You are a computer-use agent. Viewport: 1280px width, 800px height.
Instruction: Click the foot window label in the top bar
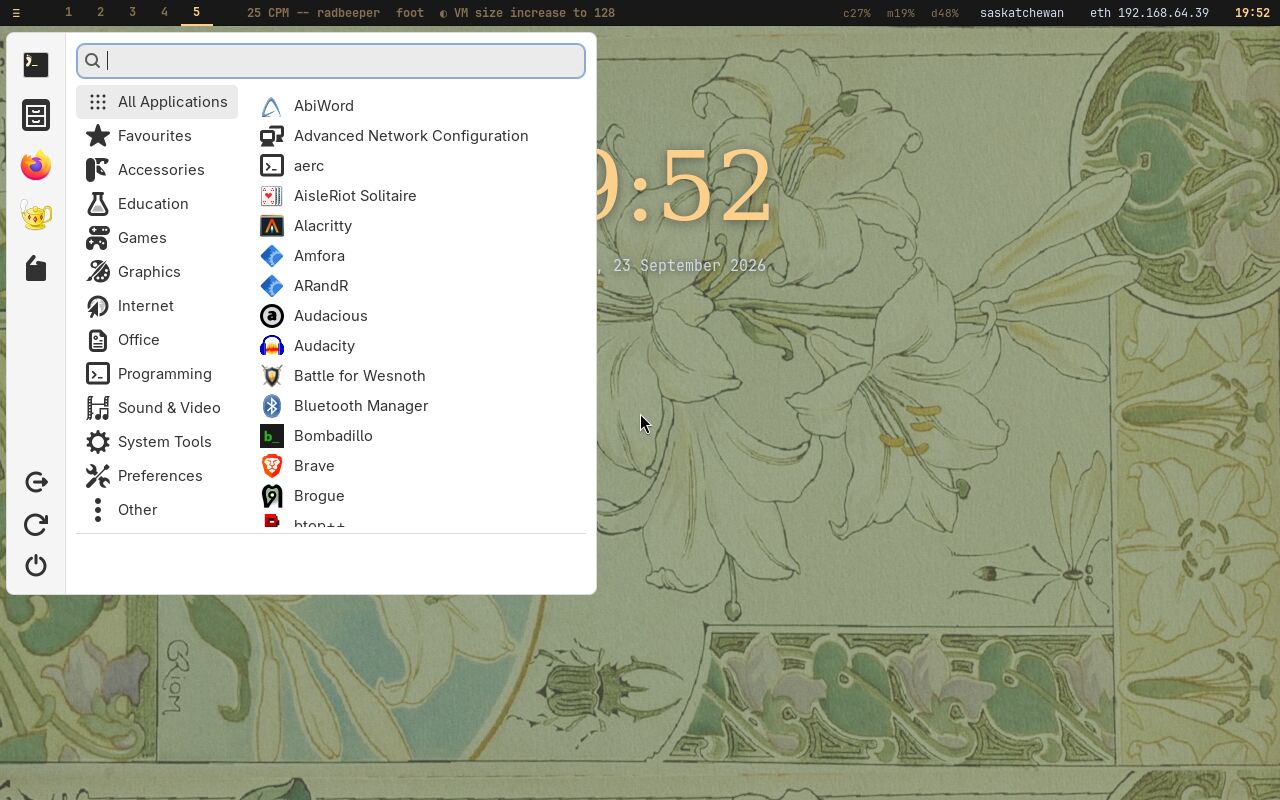410,13
